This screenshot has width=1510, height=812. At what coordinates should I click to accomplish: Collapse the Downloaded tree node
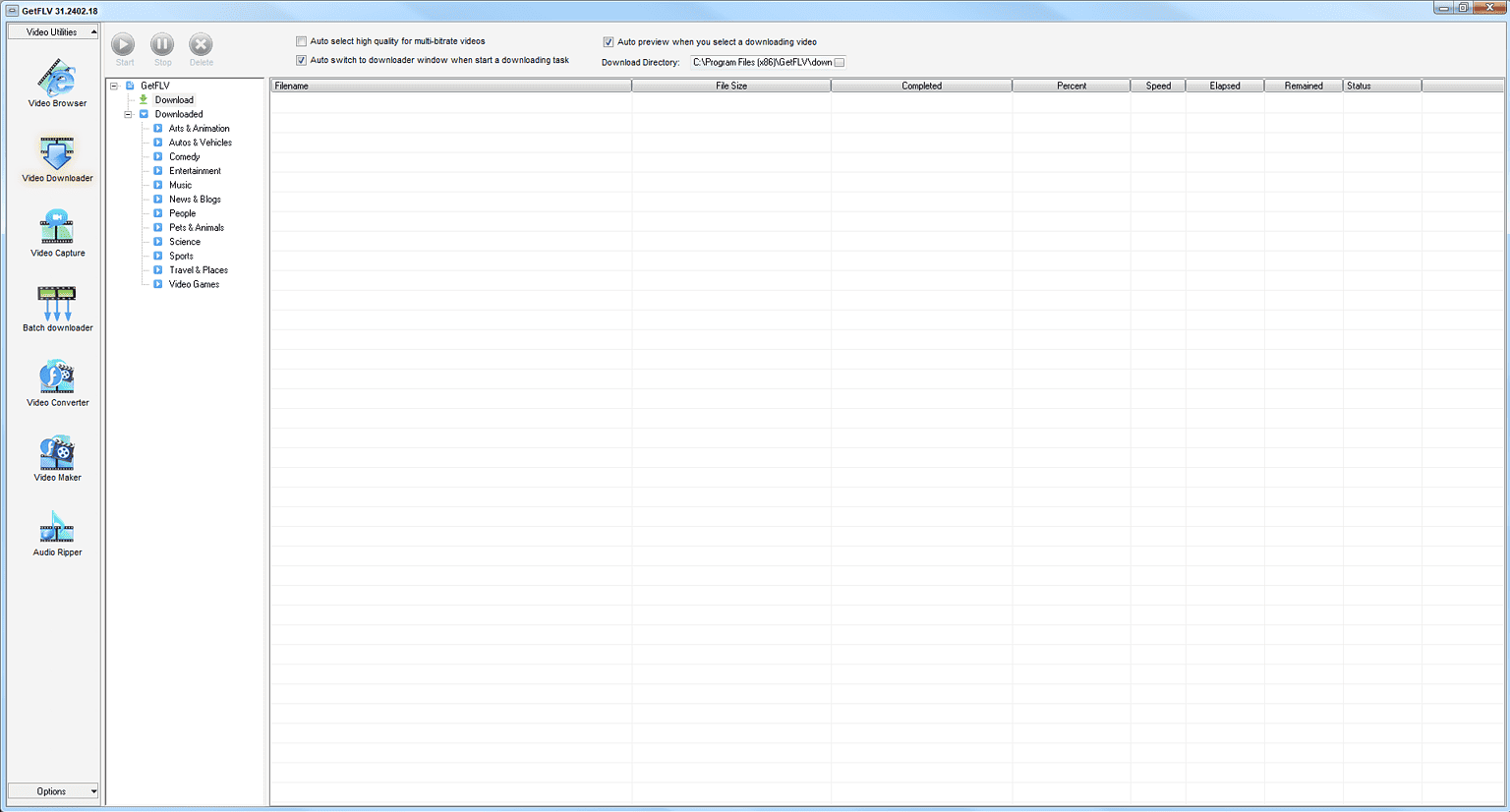[x=128, y=114]
